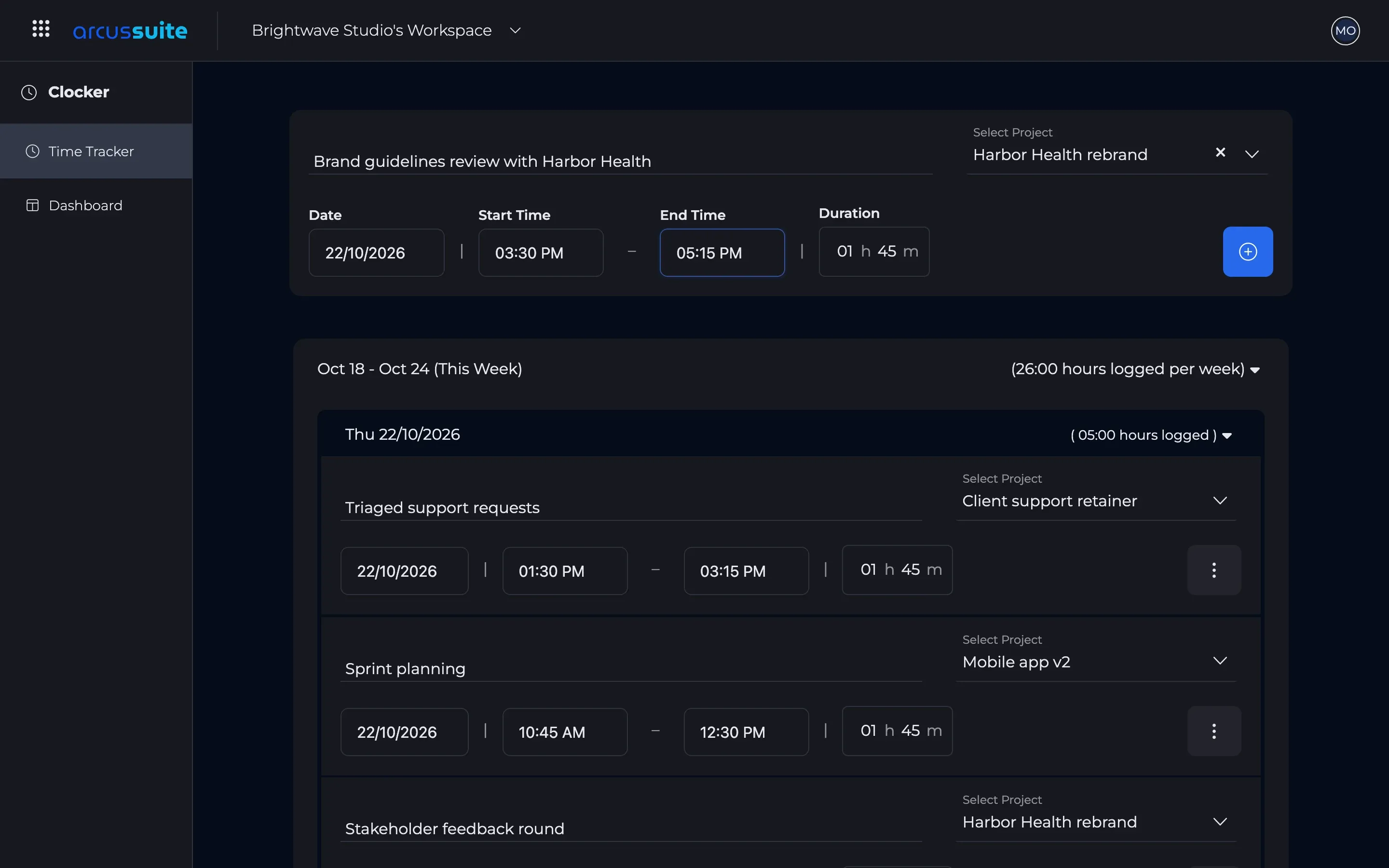Click the 03:15 PM end time
The image size is (1389, 868).
click(746, 570)
